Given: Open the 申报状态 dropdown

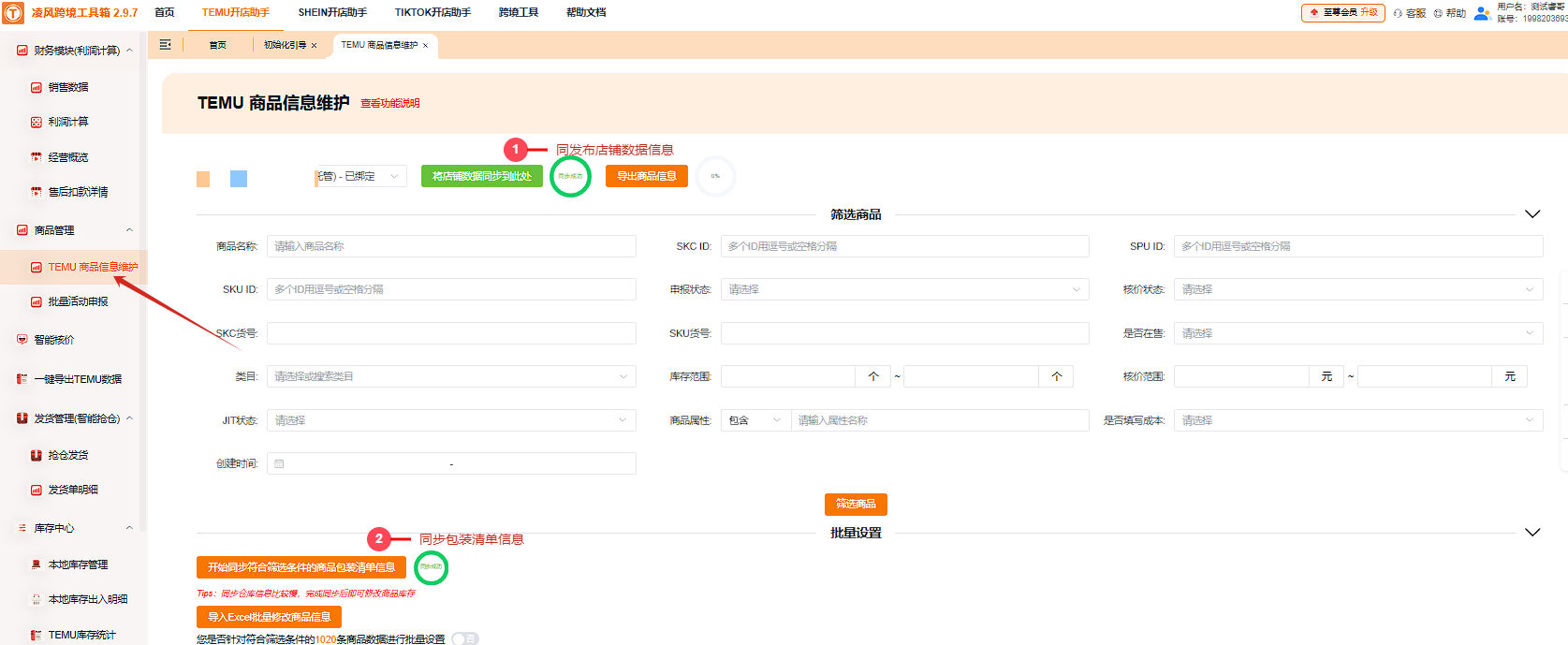Looking at the screenshot, I should (904, 289).
